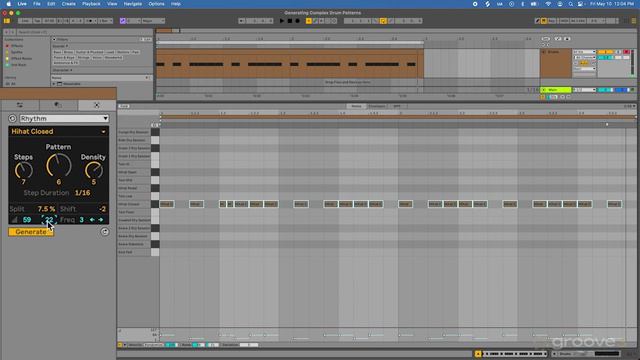Collapse the Filters section triangle
Viewport: 640px width, 360px height.
tap(54, 40)
